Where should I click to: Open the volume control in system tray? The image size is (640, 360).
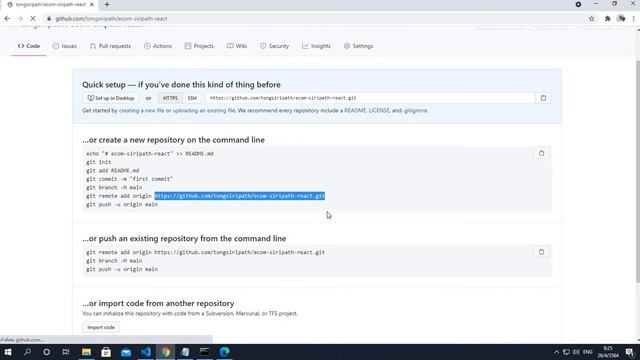coord(576,352)
